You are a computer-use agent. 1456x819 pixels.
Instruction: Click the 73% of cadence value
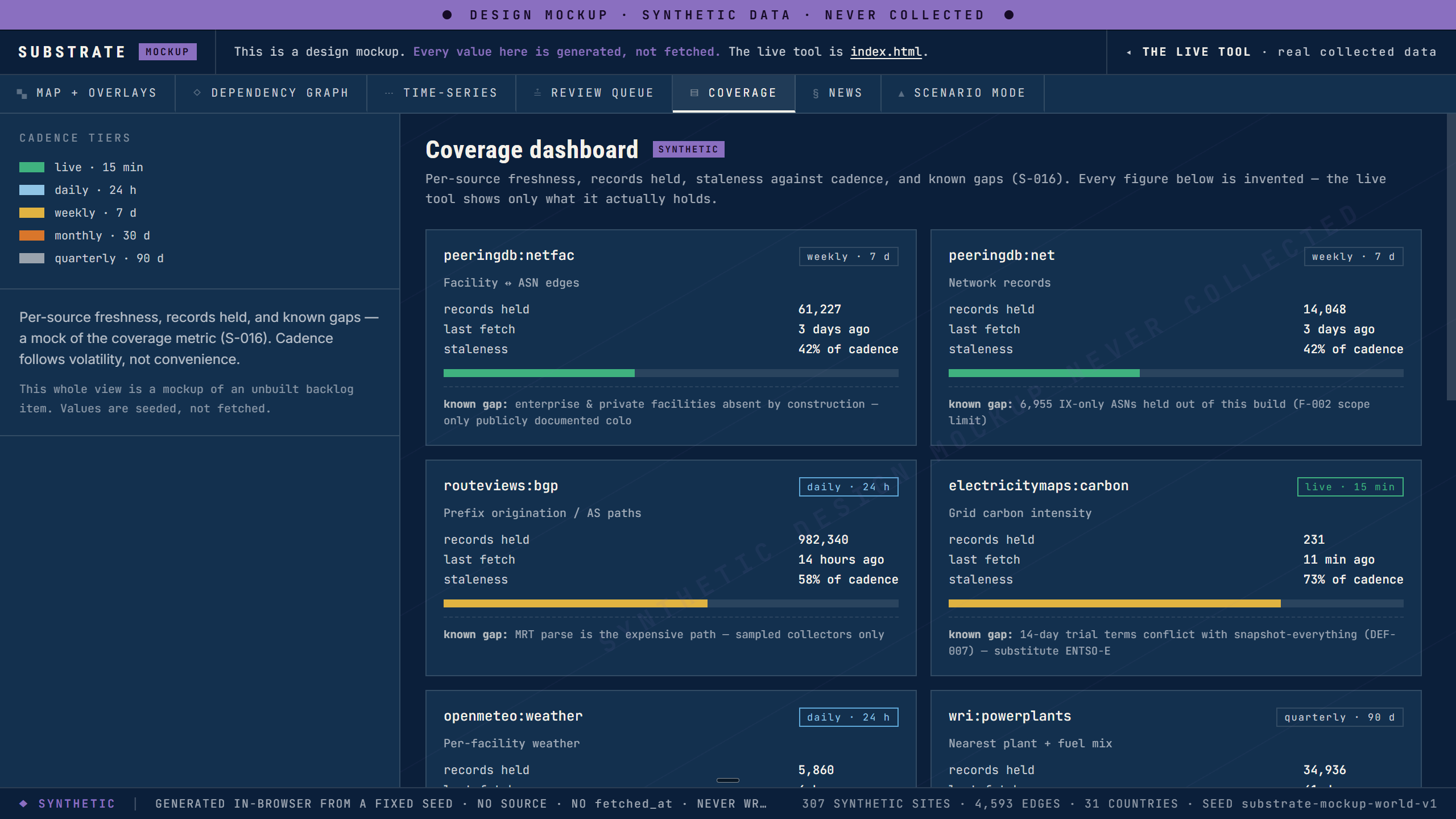coord(1353,580)
